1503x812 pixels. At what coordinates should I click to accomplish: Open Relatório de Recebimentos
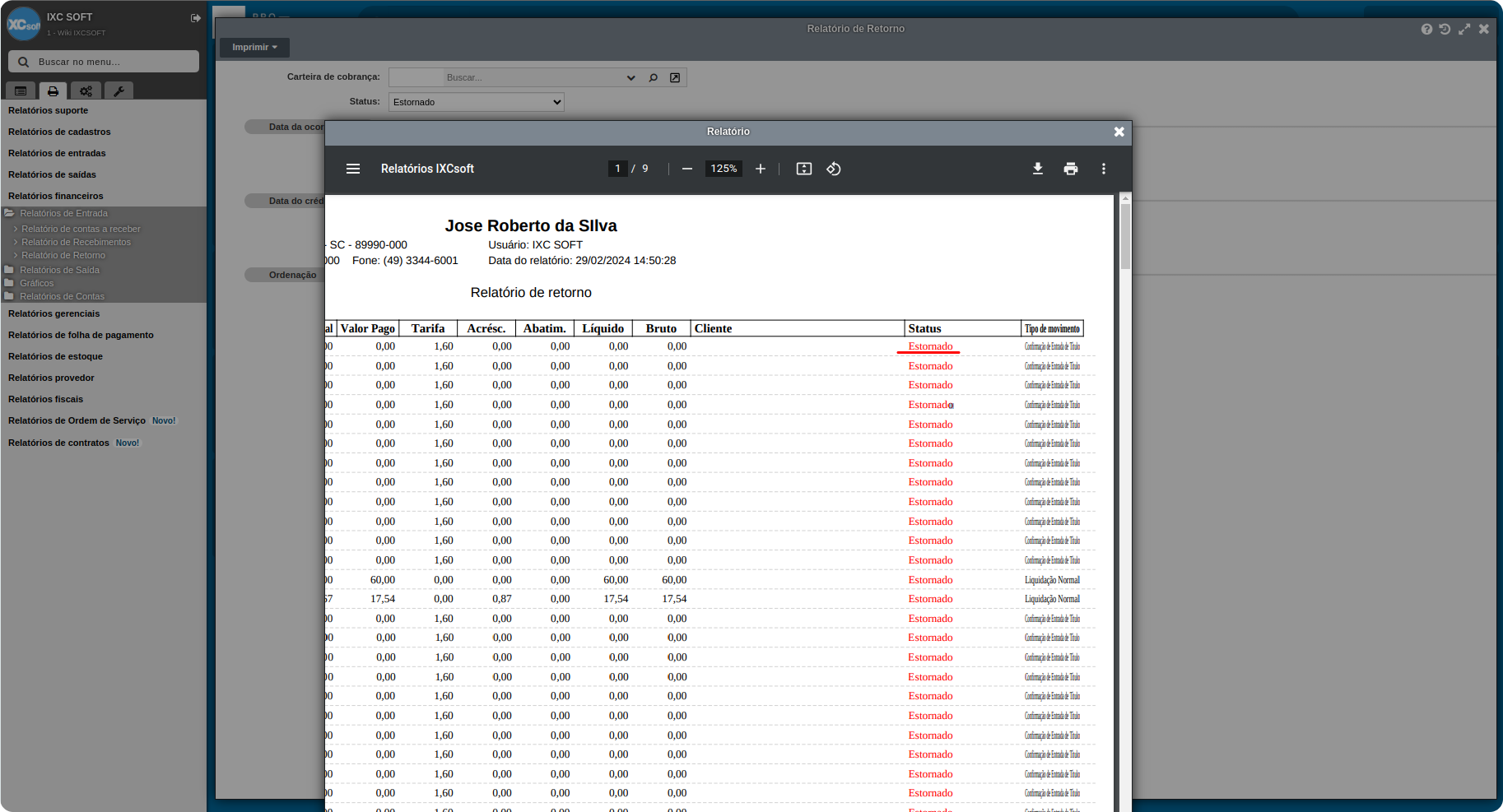coord(76,242)
